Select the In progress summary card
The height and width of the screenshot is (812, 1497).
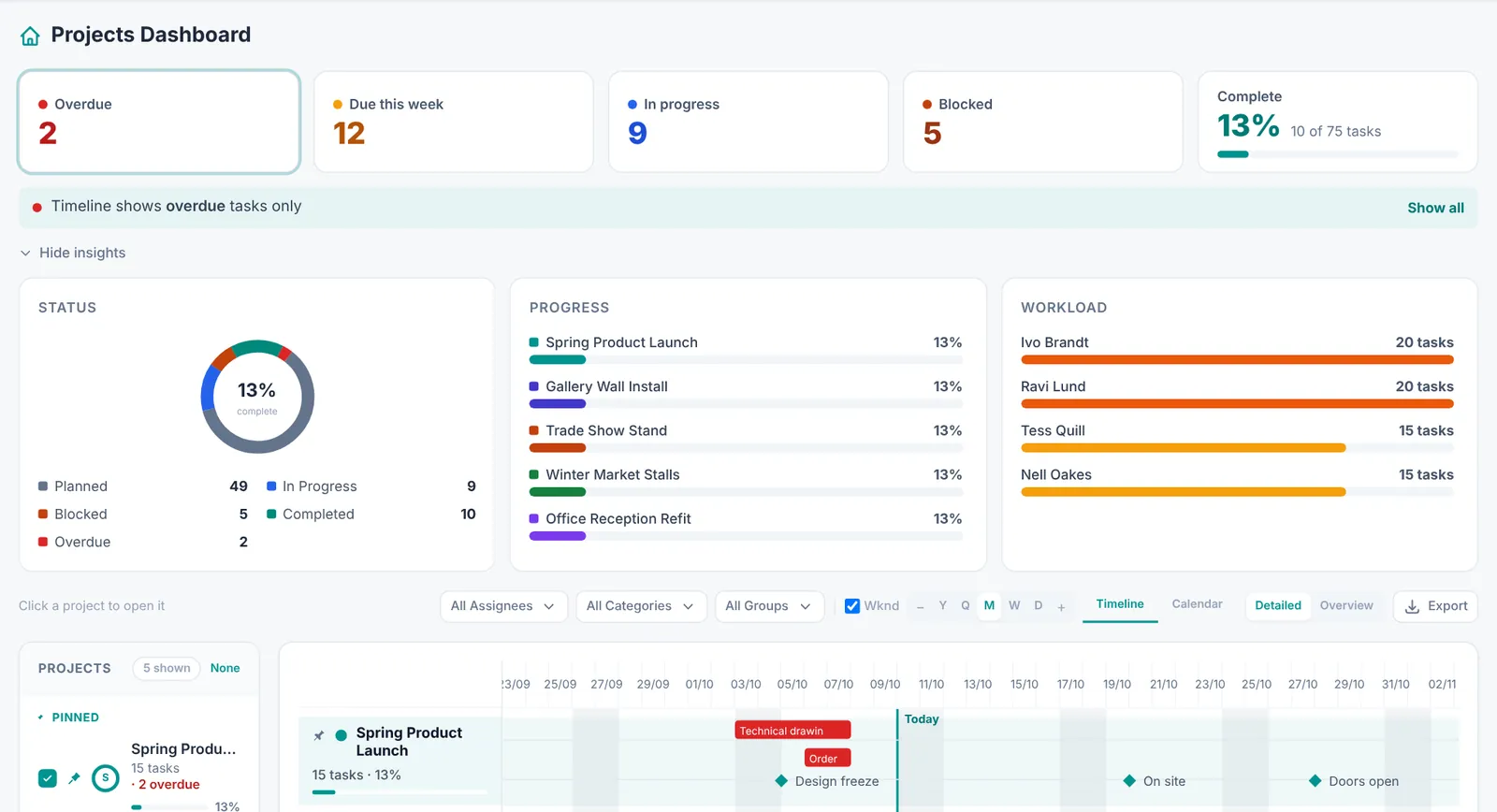[748, 122]
